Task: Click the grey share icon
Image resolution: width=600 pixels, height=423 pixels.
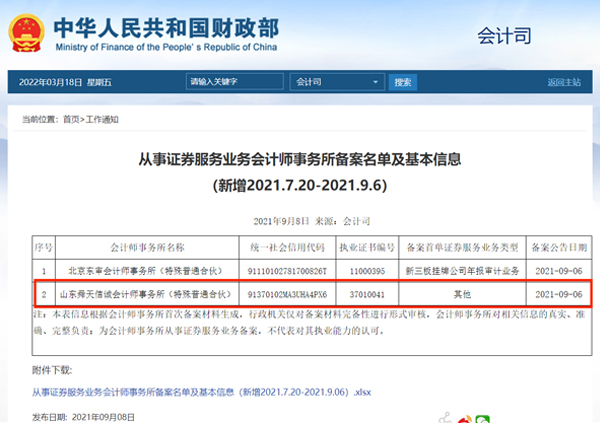Action: coord(445,418)
